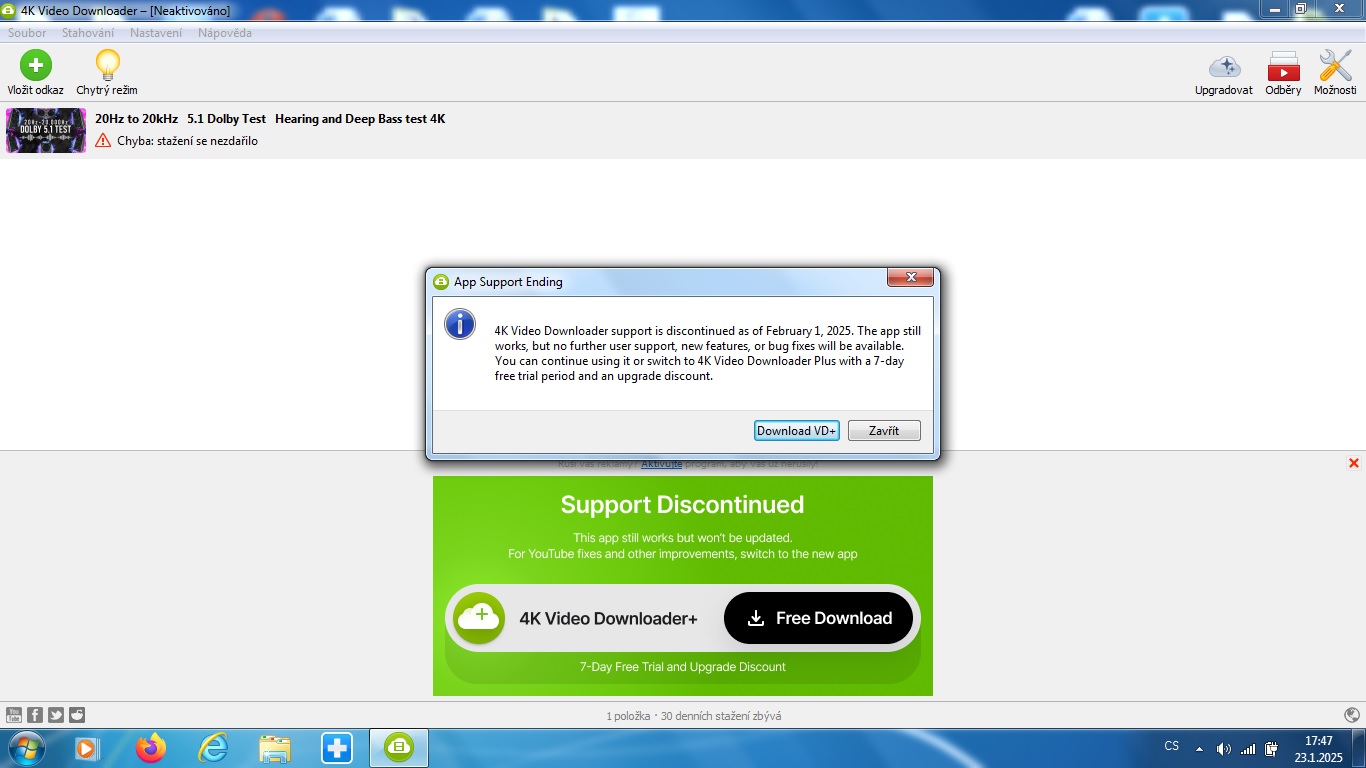Open Odběry subscriptions icon
This screenshot has height=768, width=1366.
1283,67
